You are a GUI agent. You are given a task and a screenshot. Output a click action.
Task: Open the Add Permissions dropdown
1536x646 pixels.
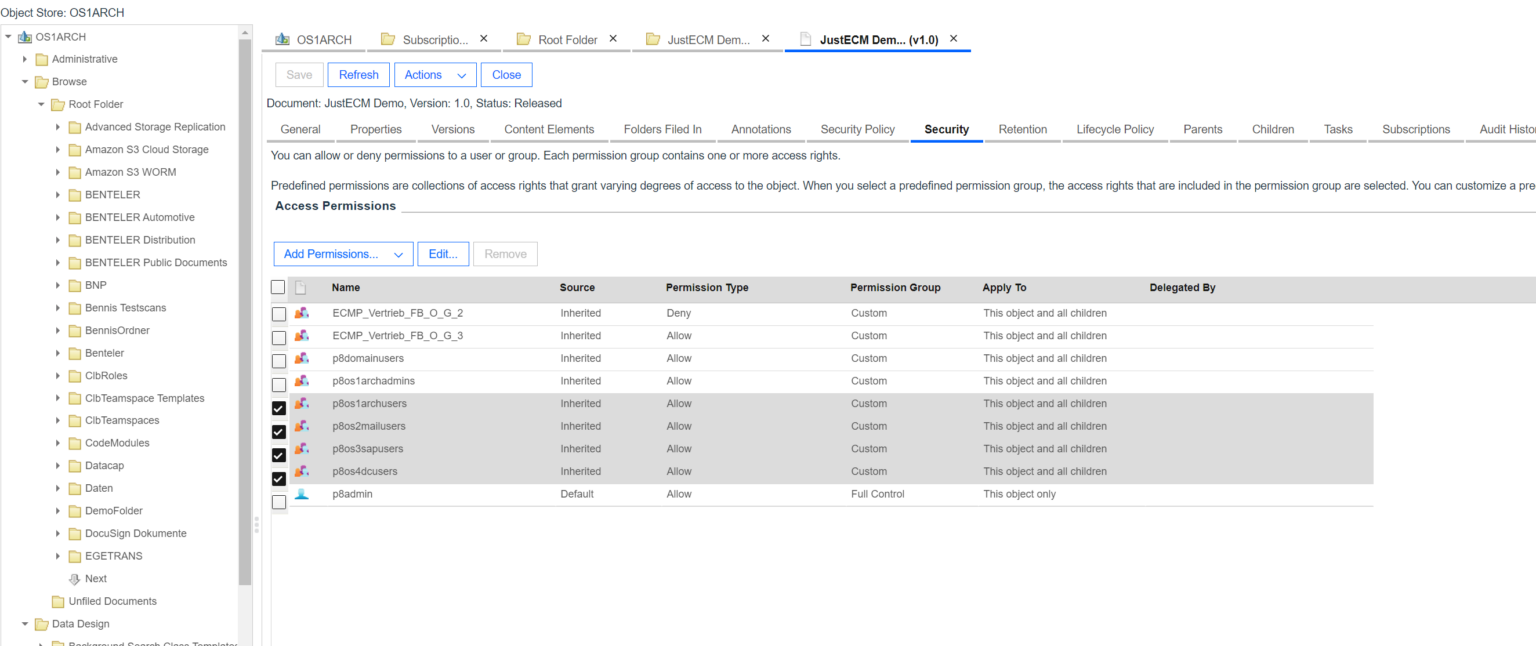(x=343, y=253)
